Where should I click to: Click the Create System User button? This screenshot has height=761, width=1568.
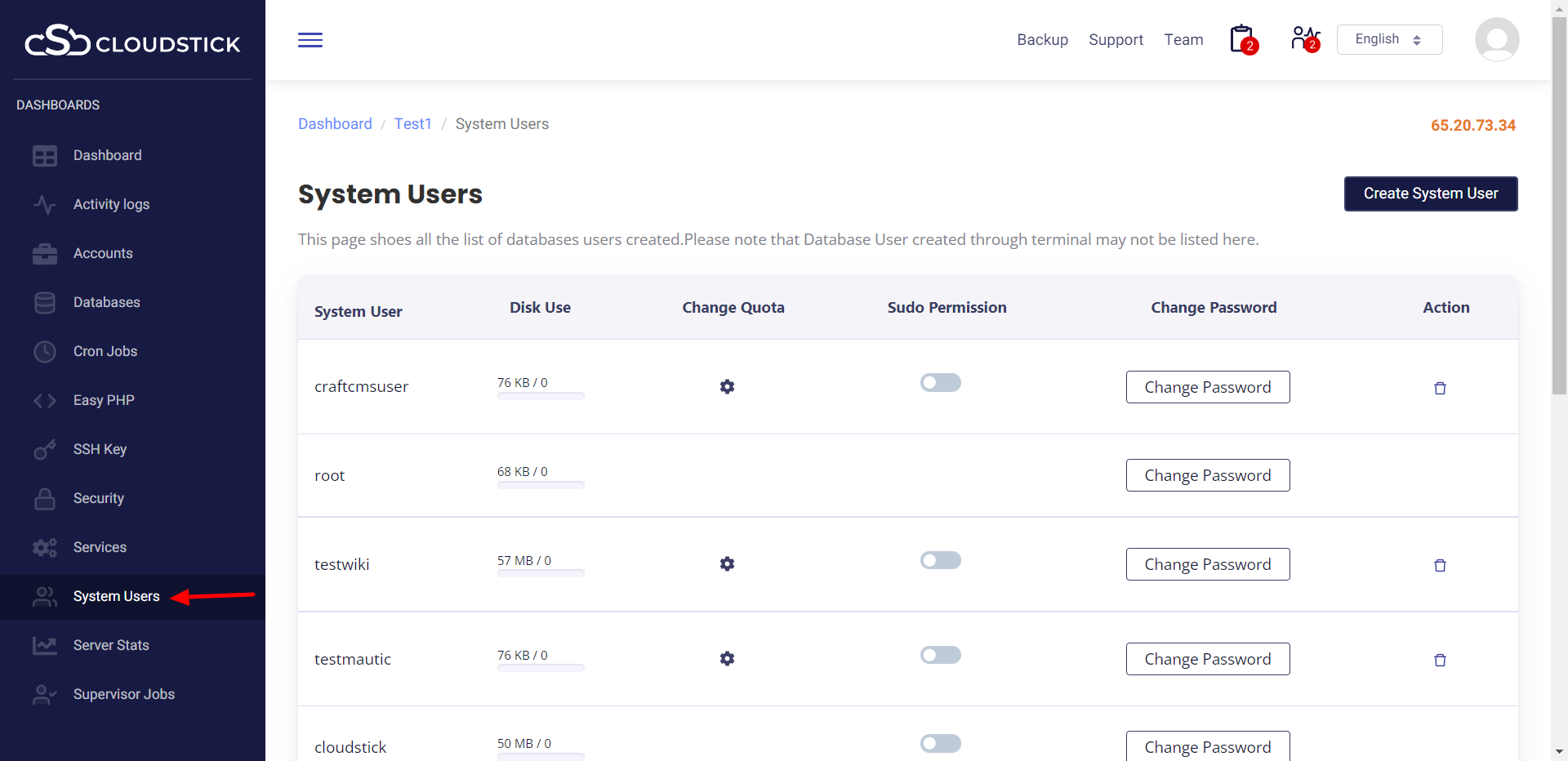click(x=1430, y=194)
